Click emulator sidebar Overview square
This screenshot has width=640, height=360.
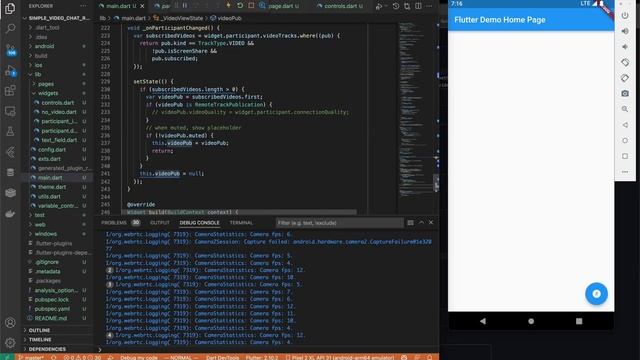click(625, 156)
